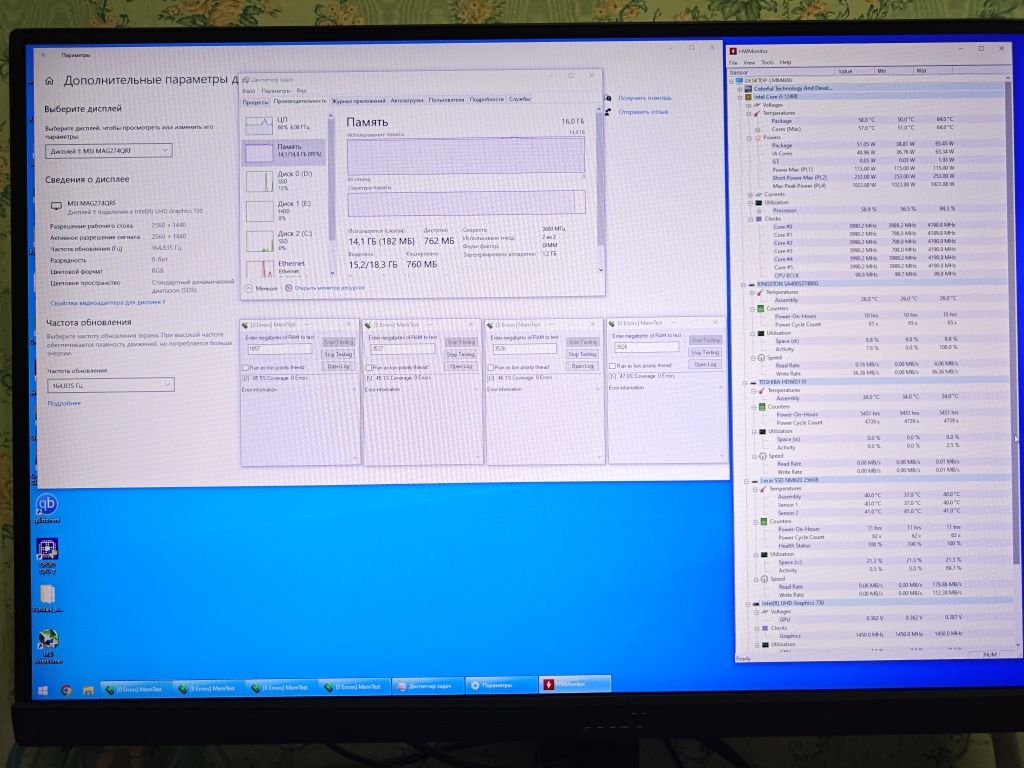The width and height of the screenshot is (1024, 768).
Task: Click Task Manager sidebar scrollbar
Action: click(331, 195)
